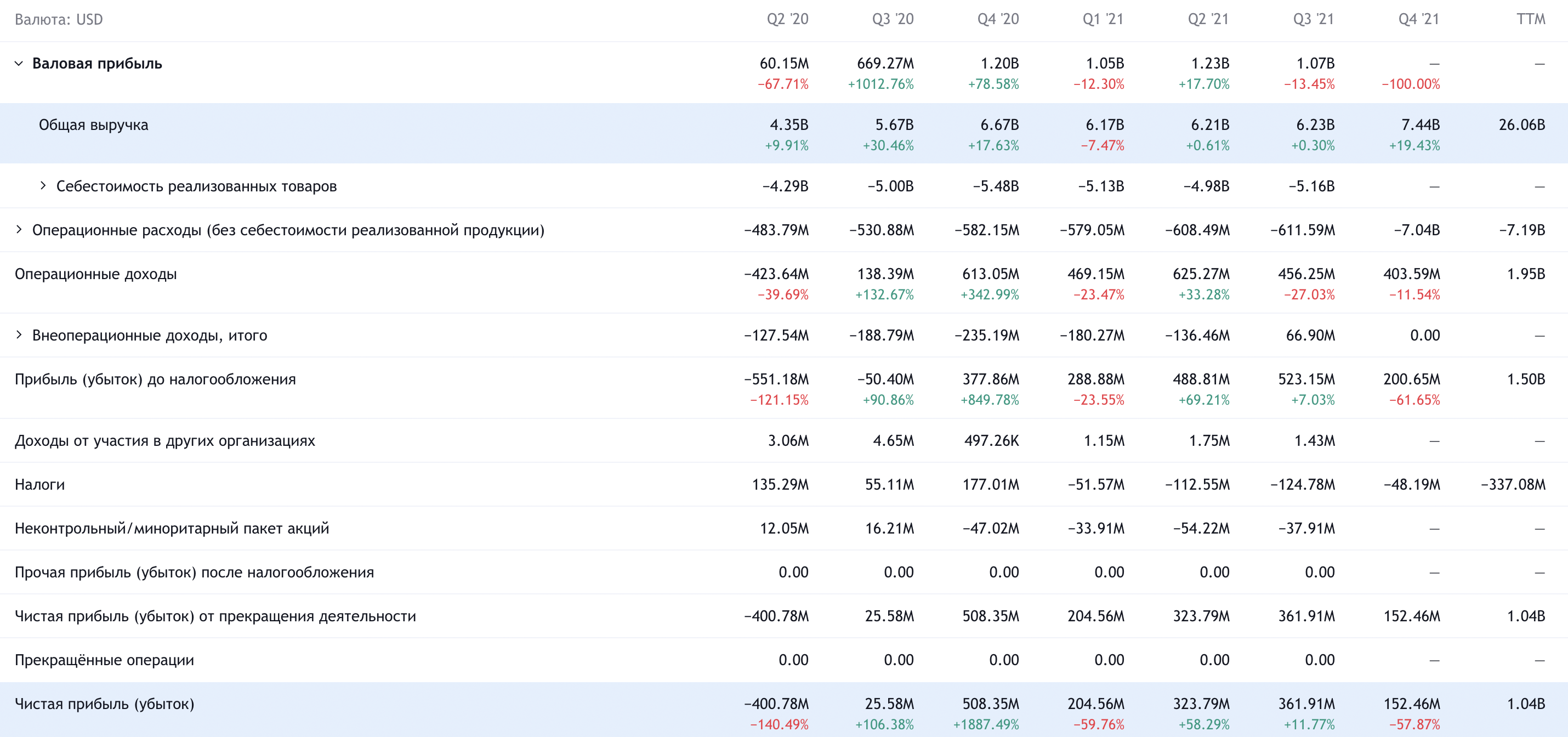Click gross profit change −100.00%
This screenshot has height=737, width=1568.
tap(1411, 84)
